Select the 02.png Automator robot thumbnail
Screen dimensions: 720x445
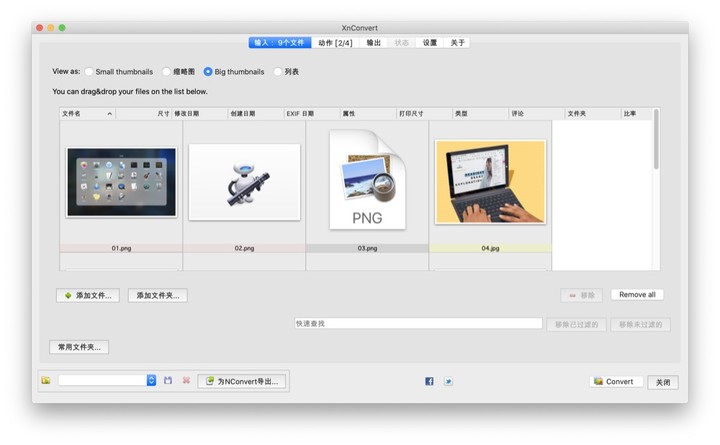(244, 182)
